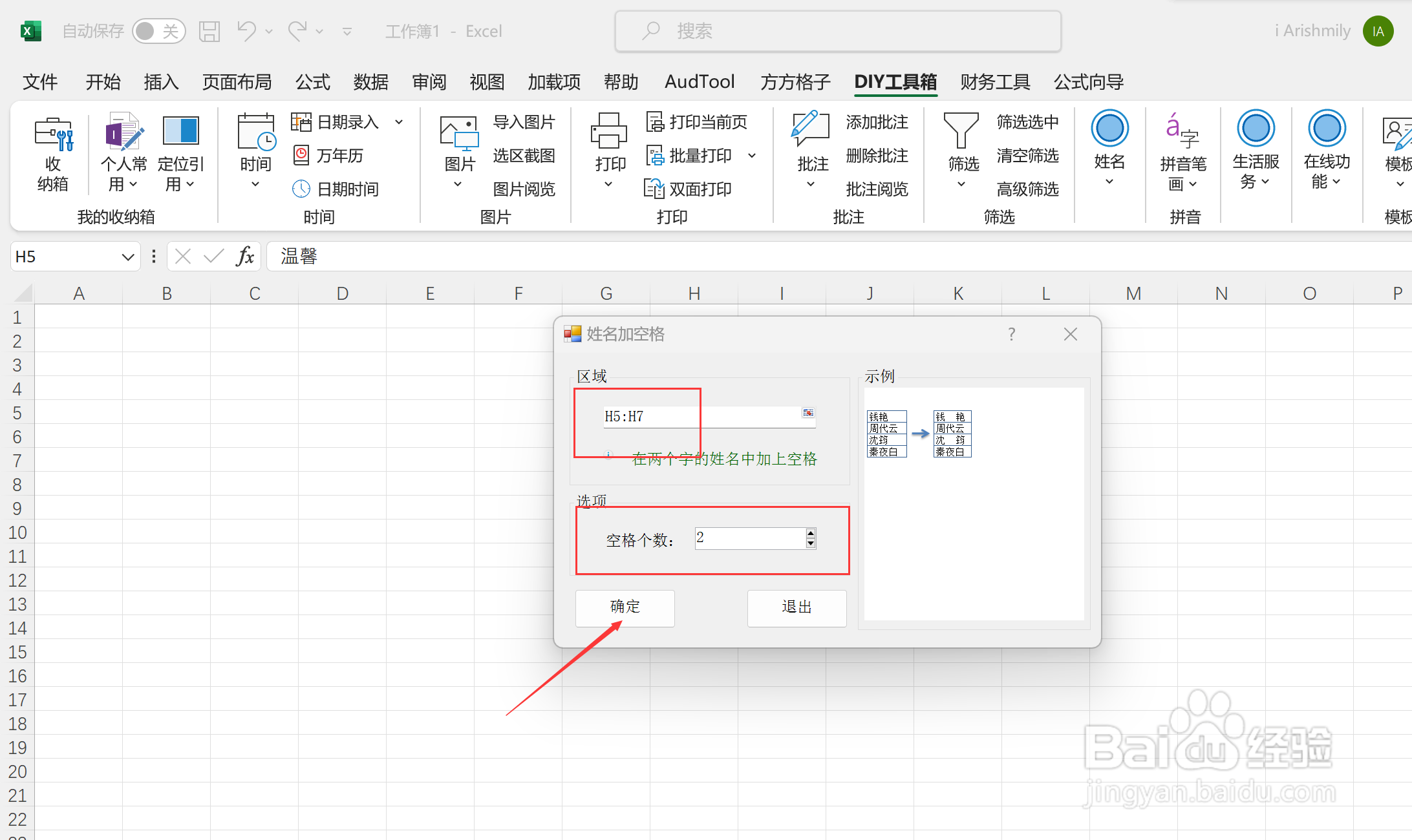Click the 双面打印 icon
This screenshot has height=840, width=1412.
654,189
